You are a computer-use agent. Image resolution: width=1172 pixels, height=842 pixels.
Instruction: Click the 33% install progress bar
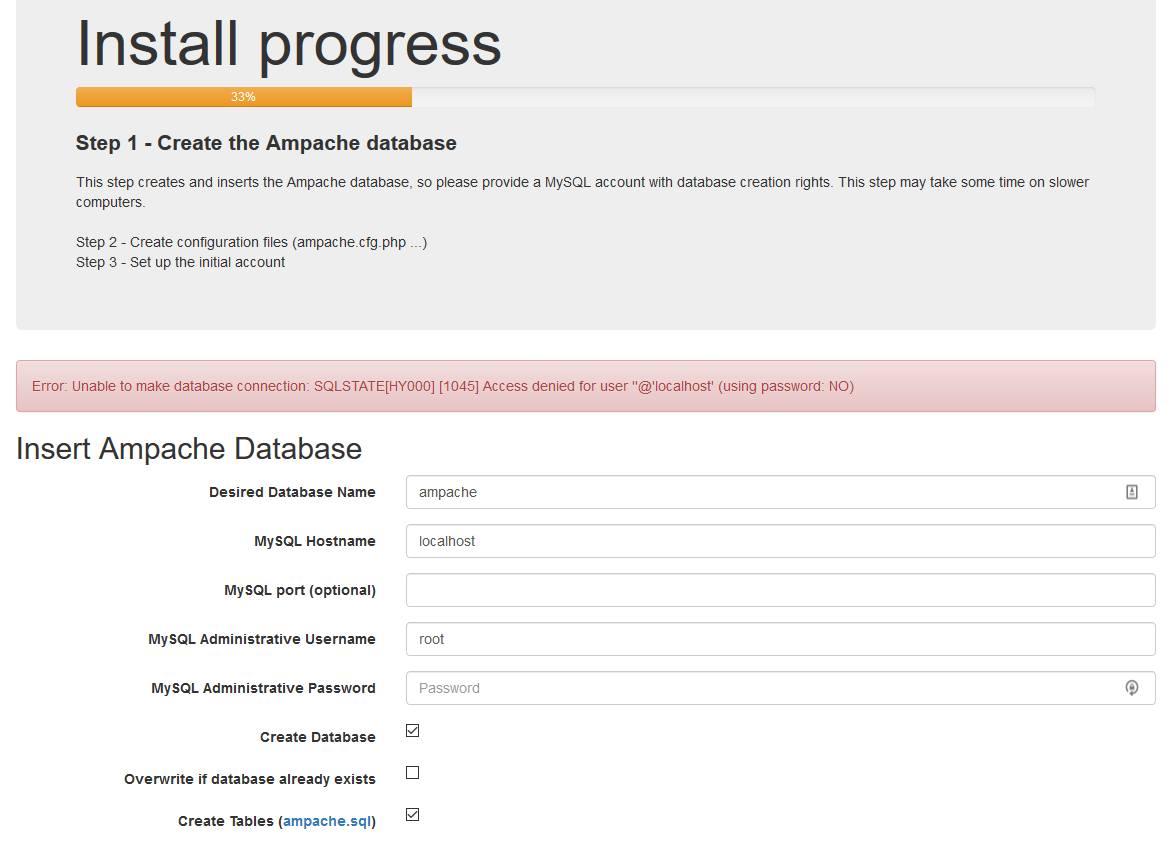244,97
